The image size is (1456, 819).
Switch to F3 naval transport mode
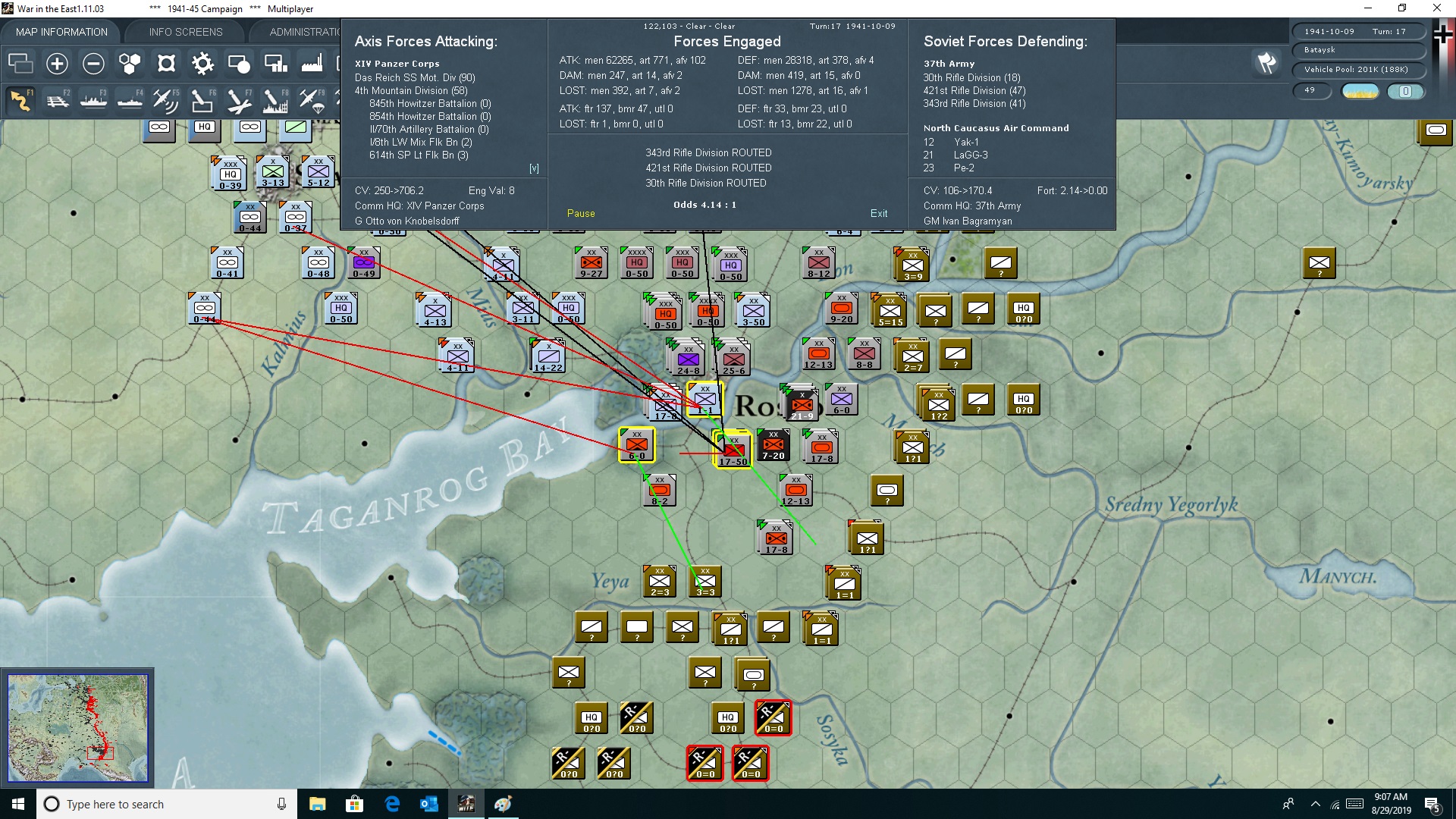[93, 100]
